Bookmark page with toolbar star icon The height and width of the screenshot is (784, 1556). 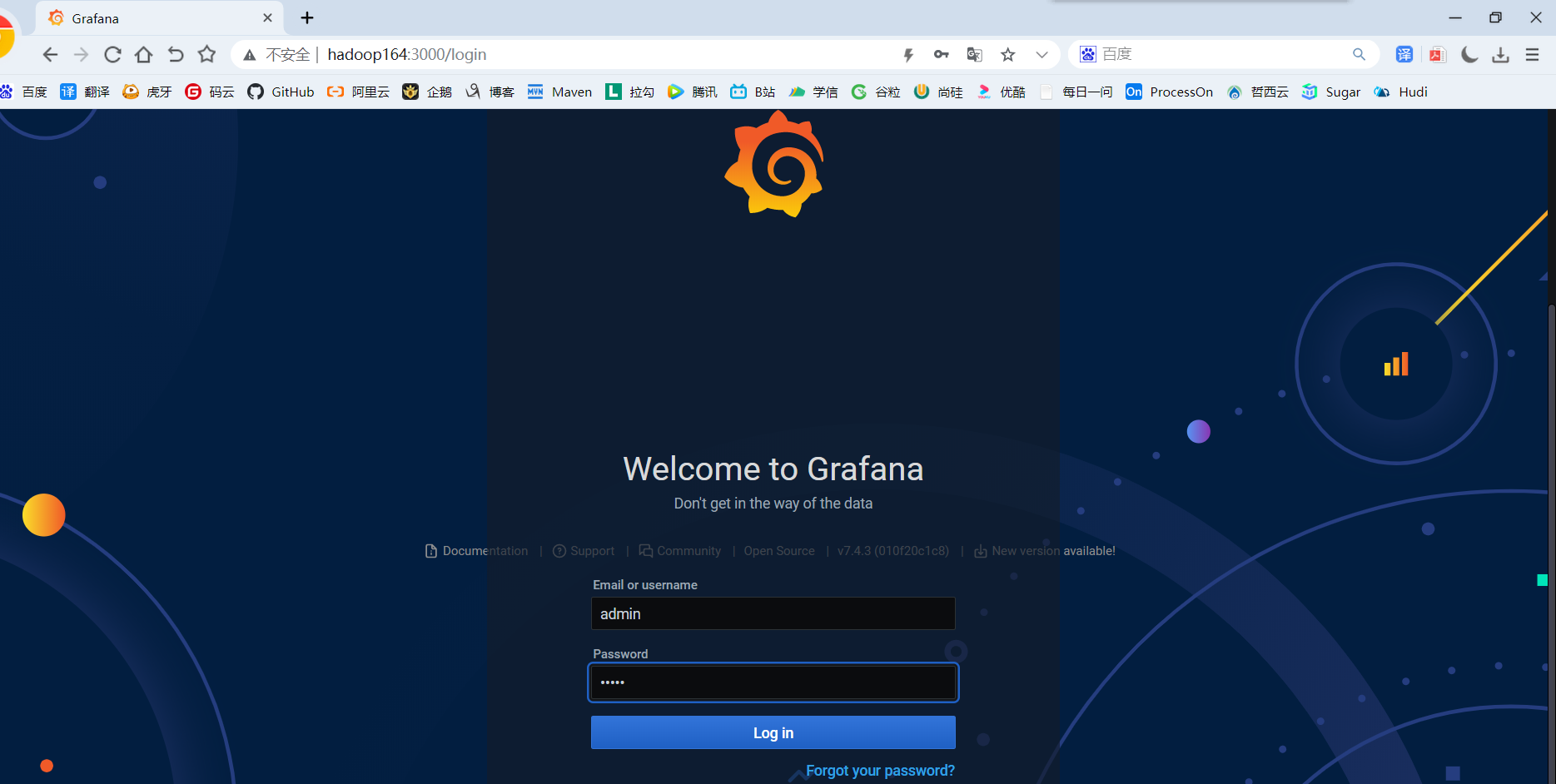[x=206, y=55]
